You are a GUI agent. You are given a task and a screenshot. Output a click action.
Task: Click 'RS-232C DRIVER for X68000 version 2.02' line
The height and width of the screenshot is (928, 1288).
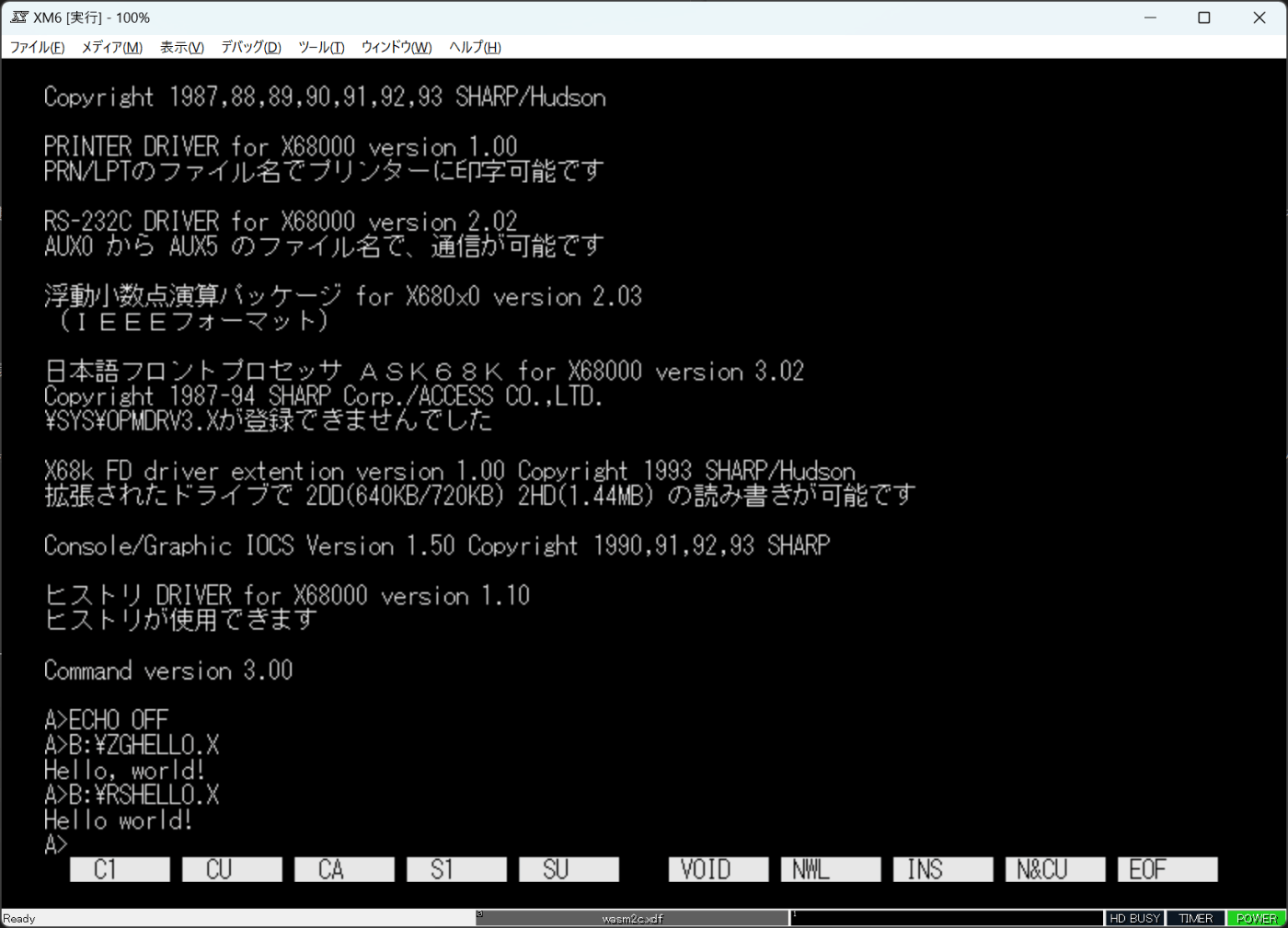pos(281,221)
